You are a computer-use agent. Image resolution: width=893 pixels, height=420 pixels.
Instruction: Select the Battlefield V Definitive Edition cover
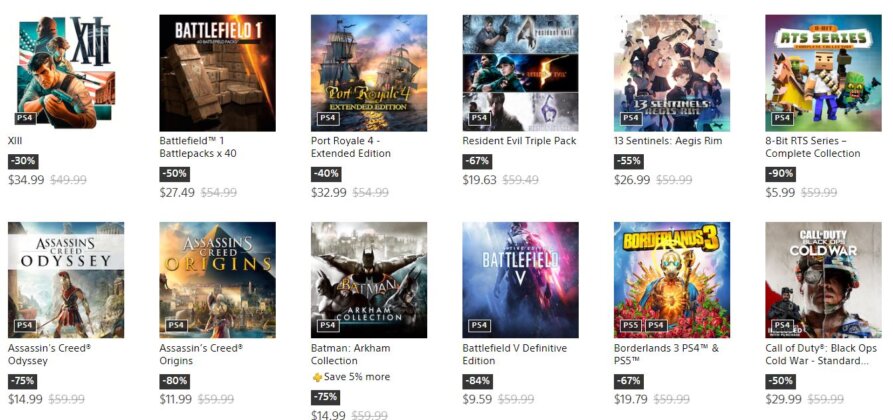click(520, 280)
